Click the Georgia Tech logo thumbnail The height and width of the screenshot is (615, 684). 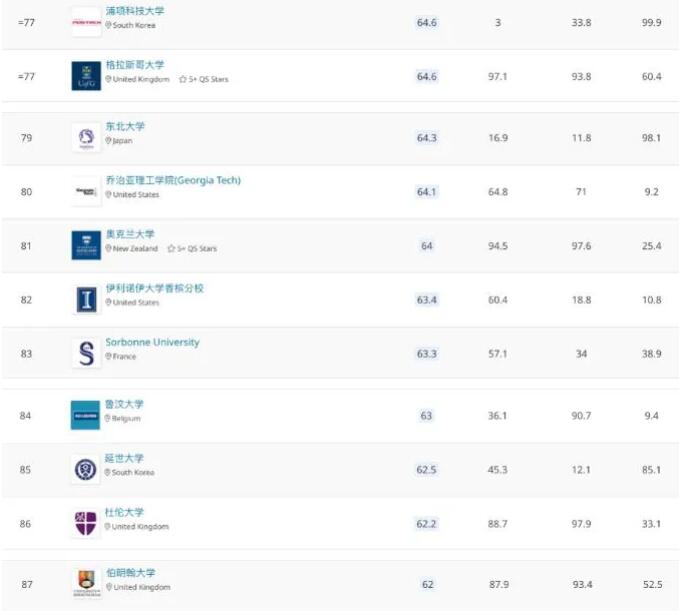tap(86, 191)
